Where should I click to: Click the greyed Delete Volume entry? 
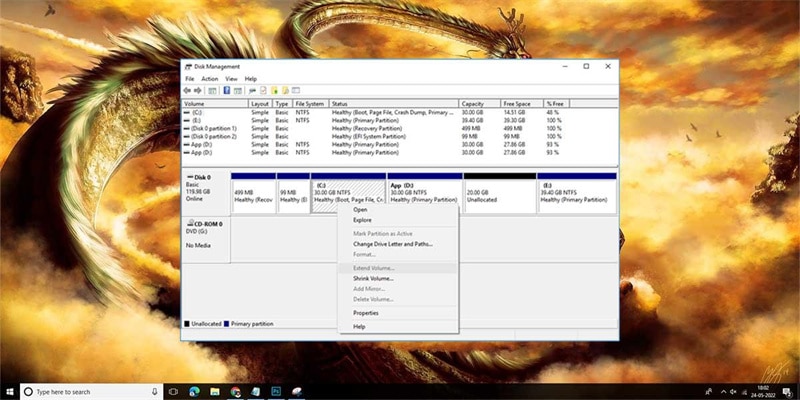398,299
